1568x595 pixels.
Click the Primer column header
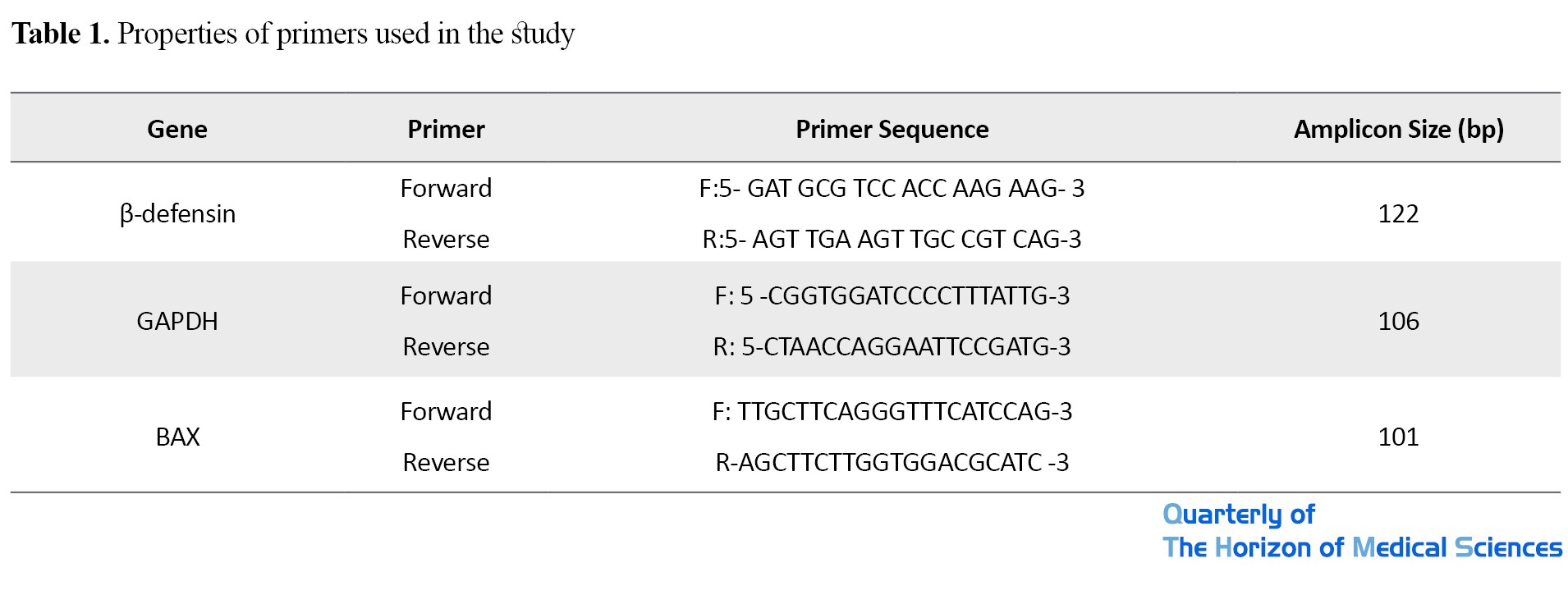[446, 129]
